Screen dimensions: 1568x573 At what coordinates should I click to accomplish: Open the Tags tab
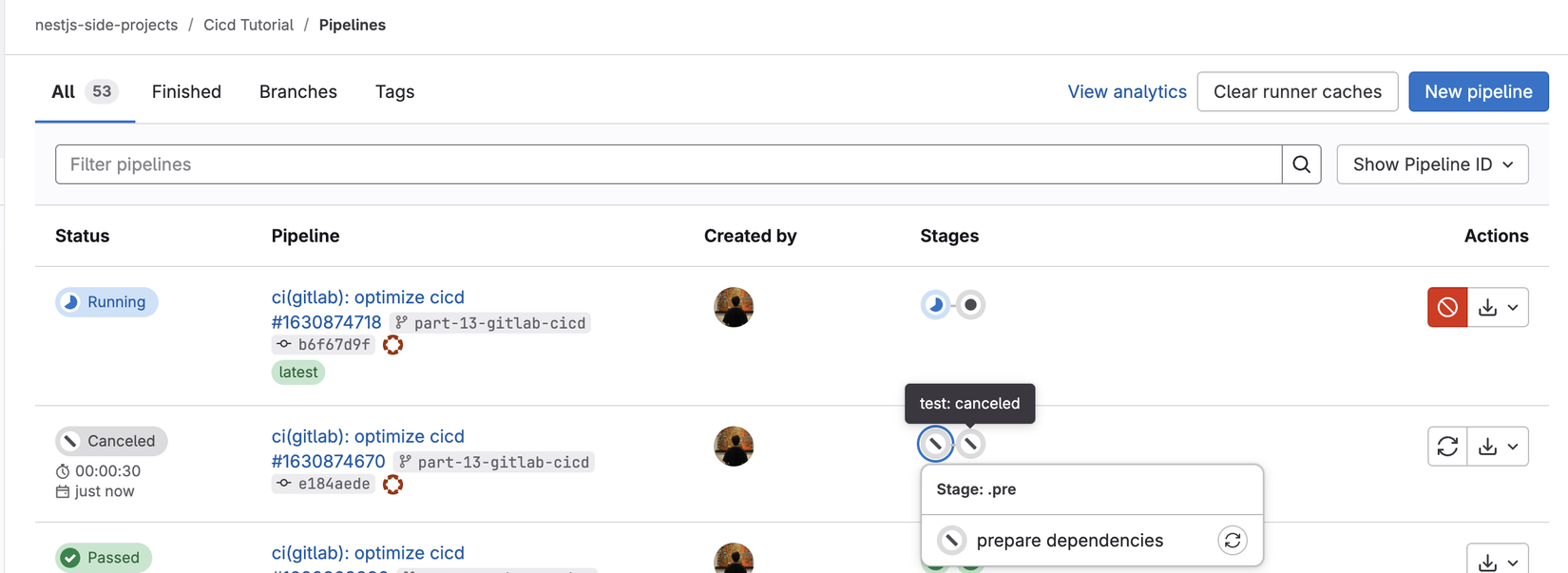click(394, 92)
